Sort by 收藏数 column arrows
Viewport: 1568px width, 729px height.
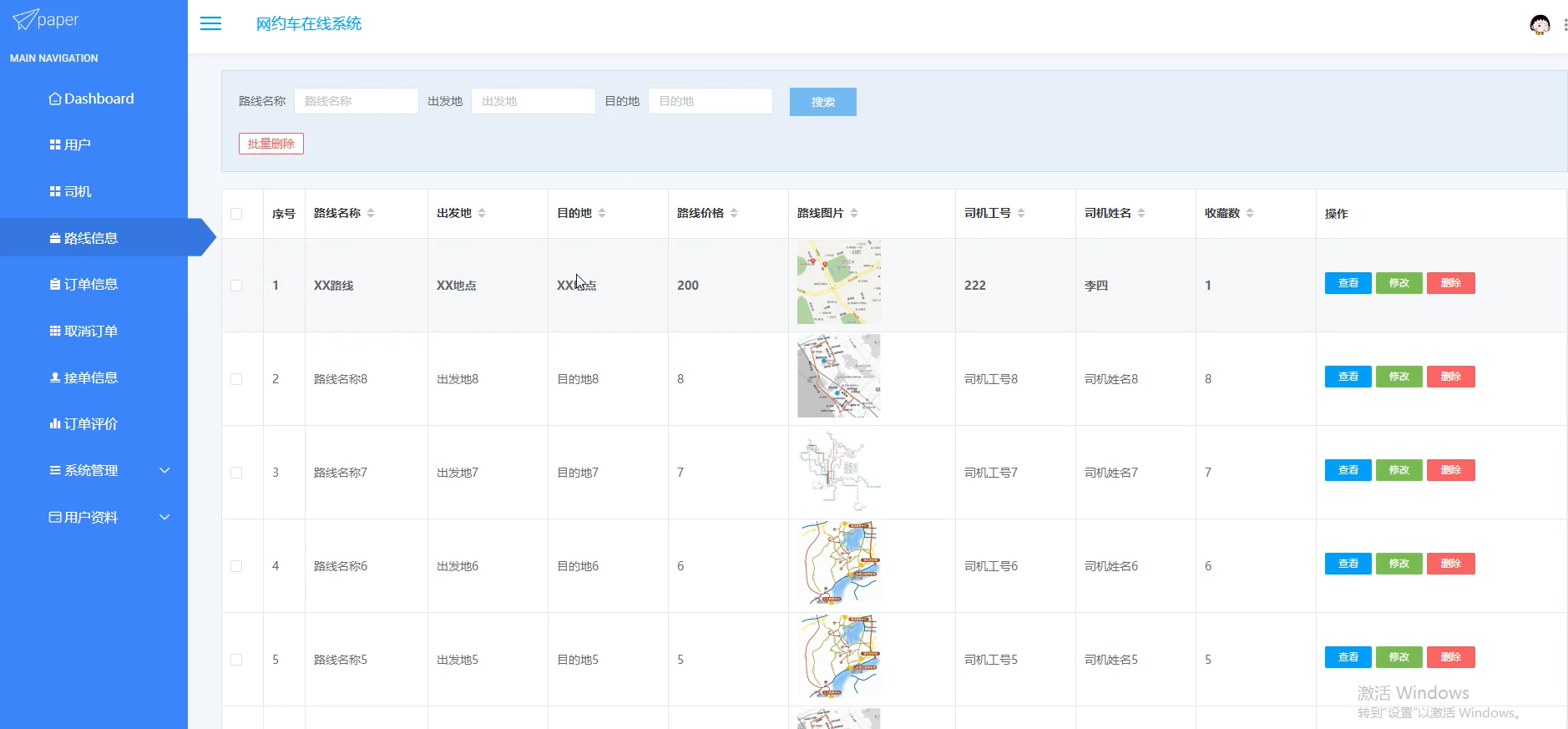pos(1250,213)
